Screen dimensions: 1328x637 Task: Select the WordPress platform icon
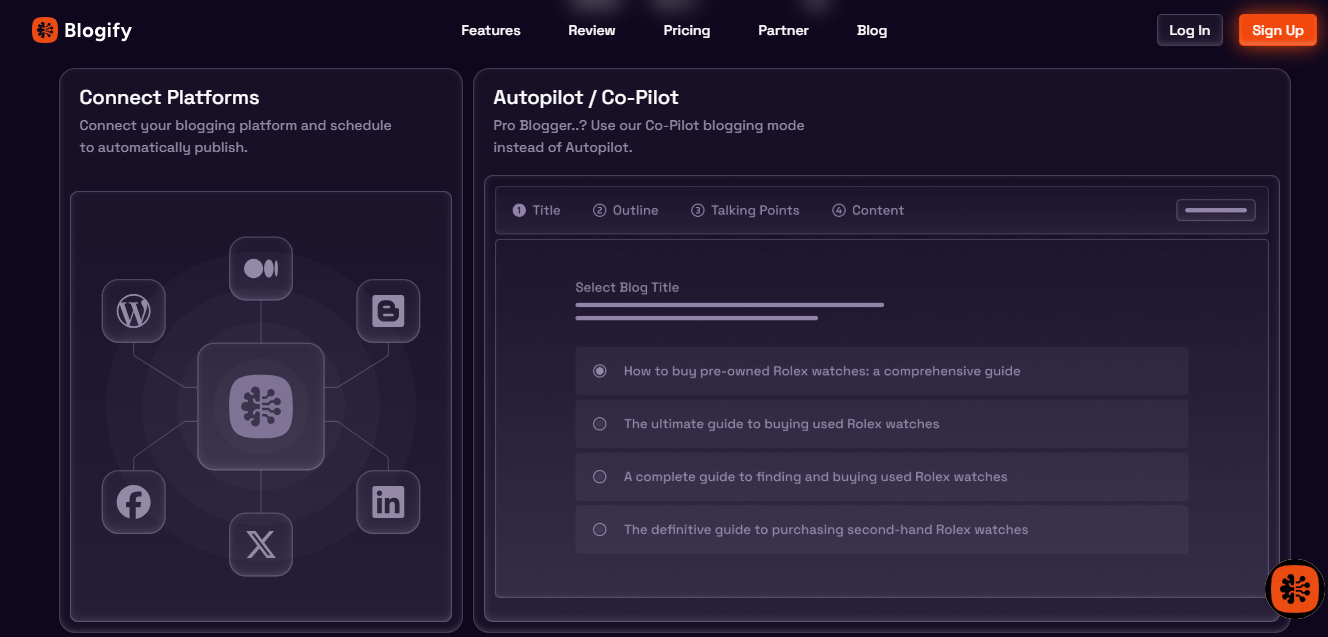[x=133, y=311]
